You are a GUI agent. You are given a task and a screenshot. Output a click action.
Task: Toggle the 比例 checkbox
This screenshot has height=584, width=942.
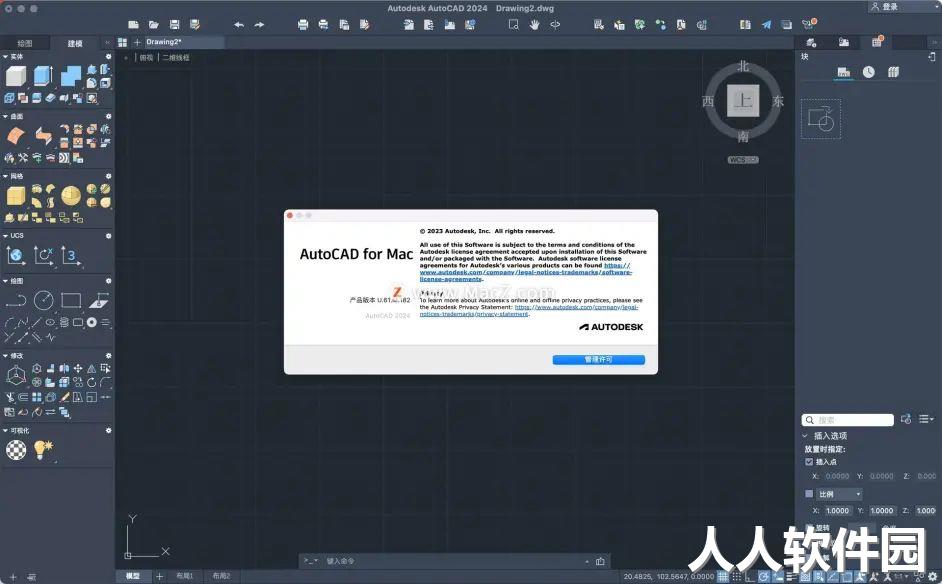(x=809, y=494)
